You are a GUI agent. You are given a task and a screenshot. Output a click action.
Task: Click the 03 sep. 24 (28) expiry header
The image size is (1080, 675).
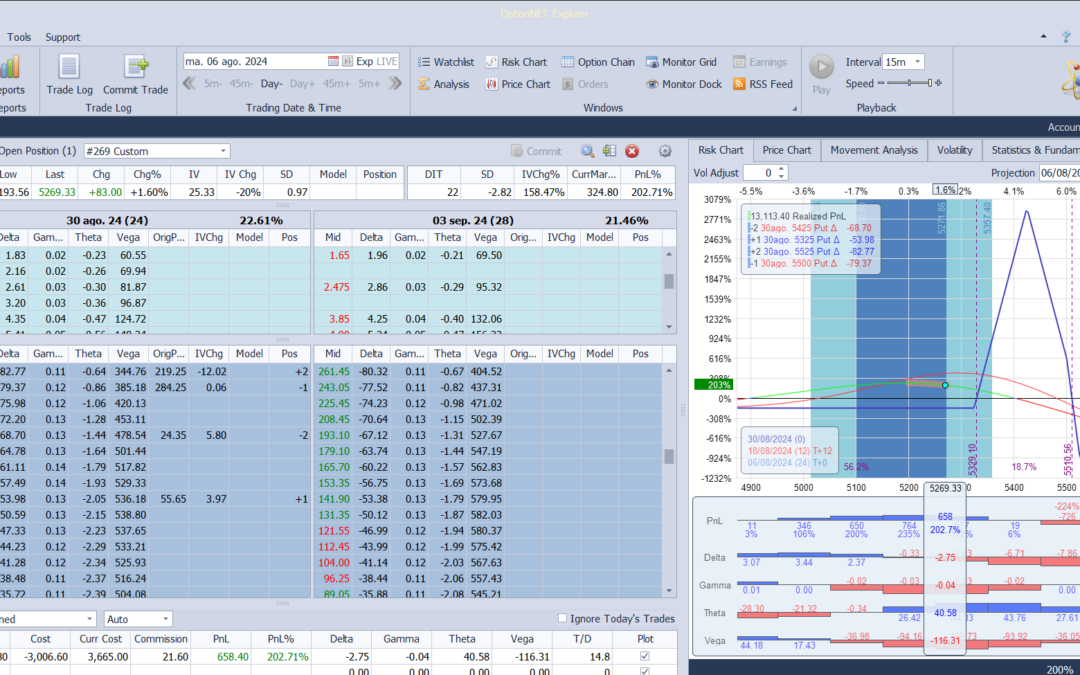[473, 220]
